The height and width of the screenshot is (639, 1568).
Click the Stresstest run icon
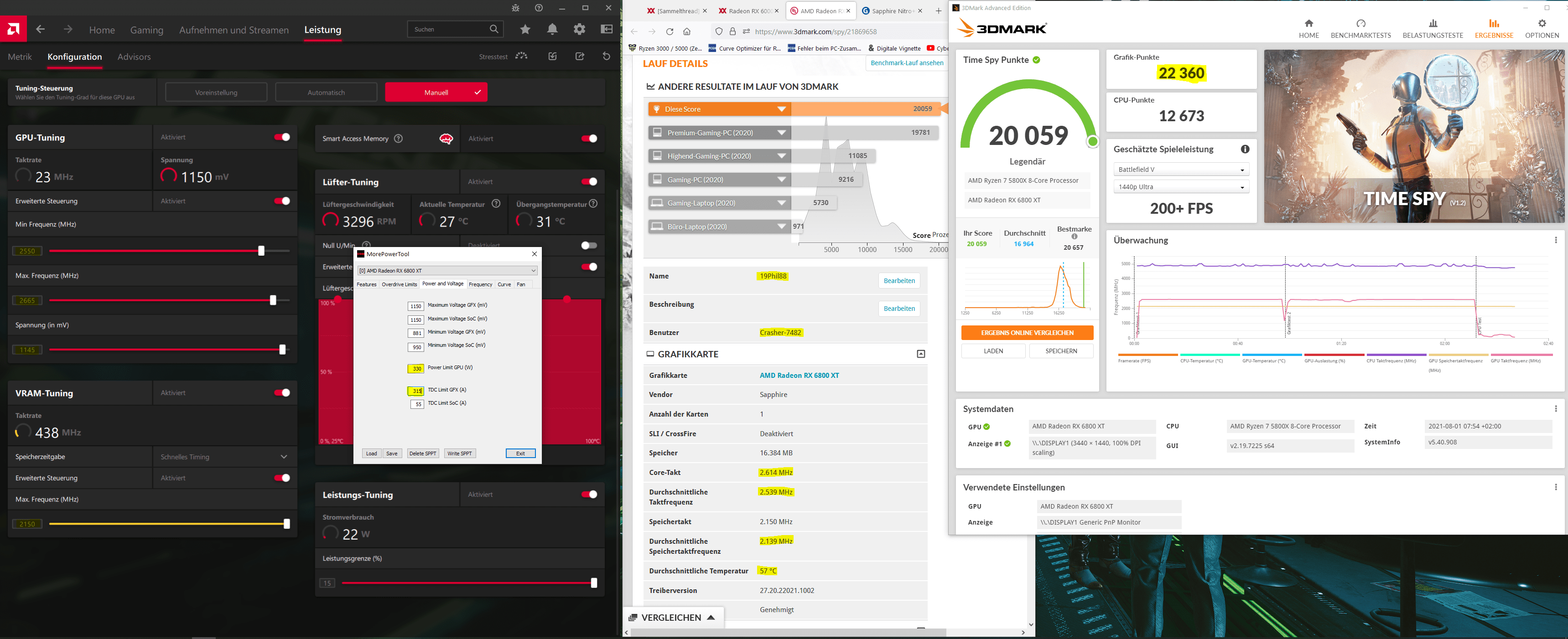tap(522, 56)
